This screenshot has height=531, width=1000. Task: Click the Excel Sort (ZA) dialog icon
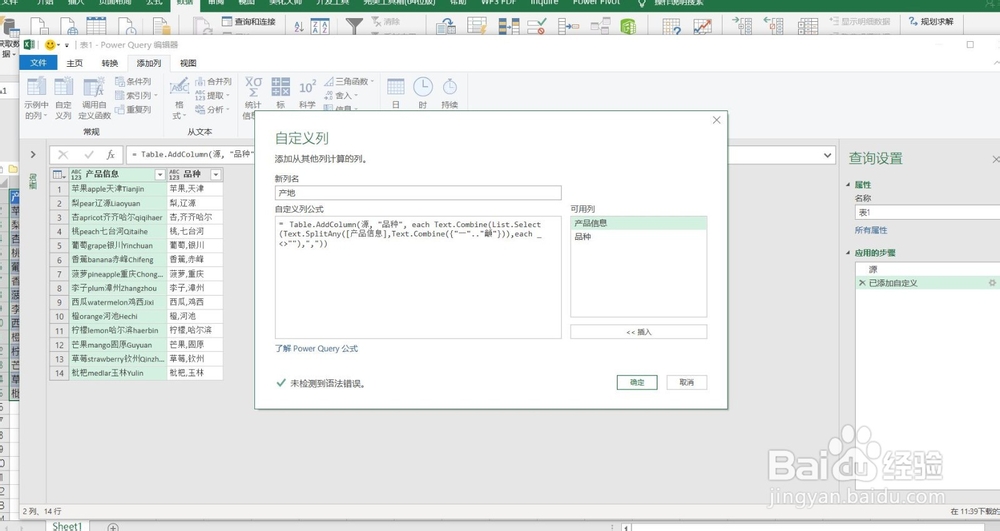[x=320, y=26]
